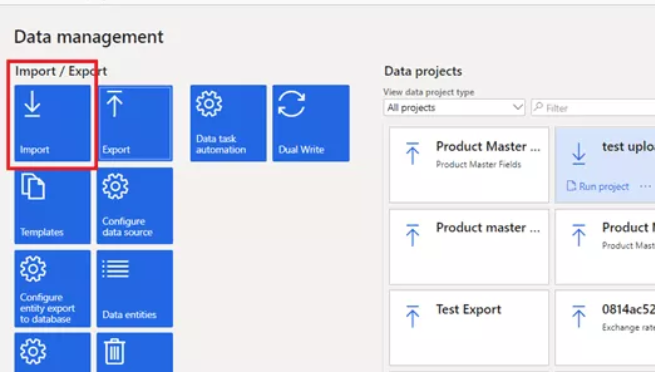Expand the All projects dropdown

point(454,108)
